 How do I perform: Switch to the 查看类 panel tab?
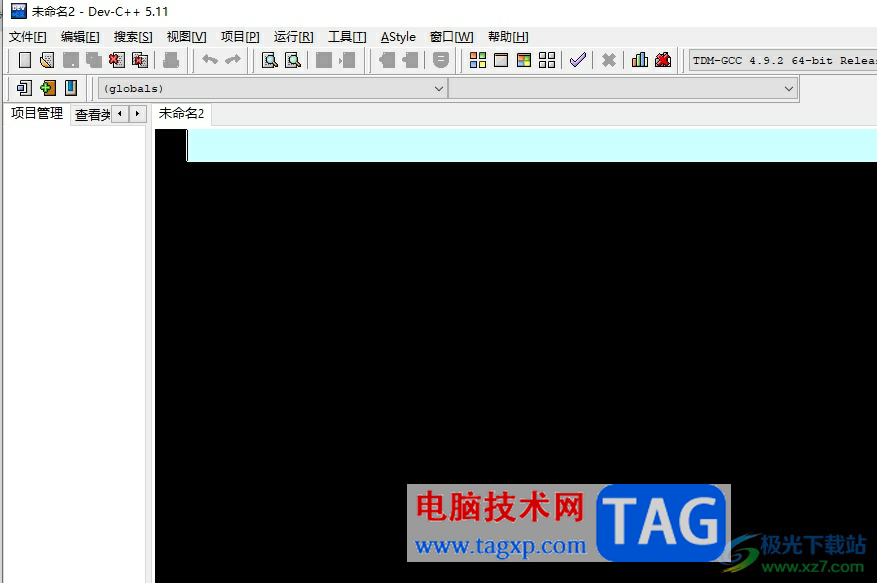[92, 115]
